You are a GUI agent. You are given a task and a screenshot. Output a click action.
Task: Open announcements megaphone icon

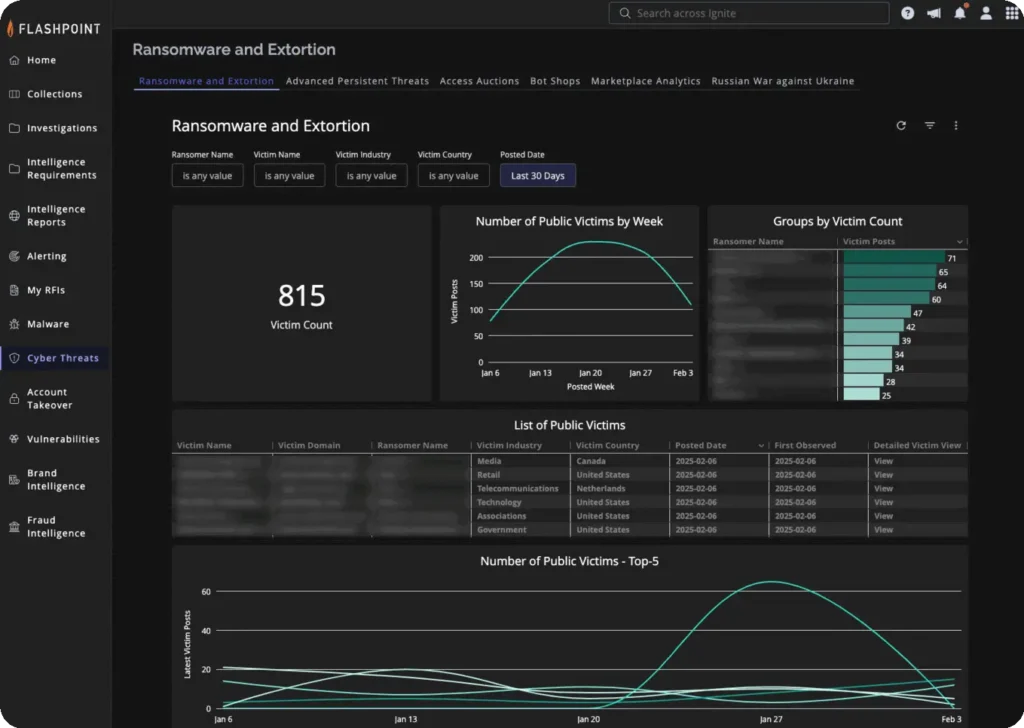[x=934, y=13]
